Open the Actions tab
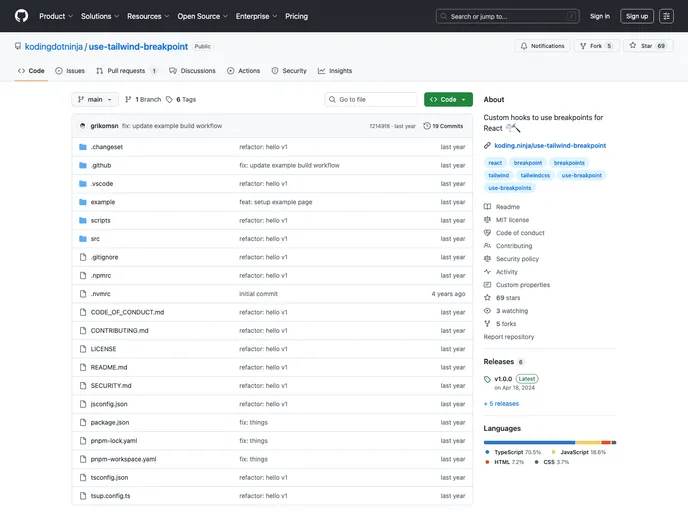The width and height of the screenshot is (688, 512). [244, 71]
